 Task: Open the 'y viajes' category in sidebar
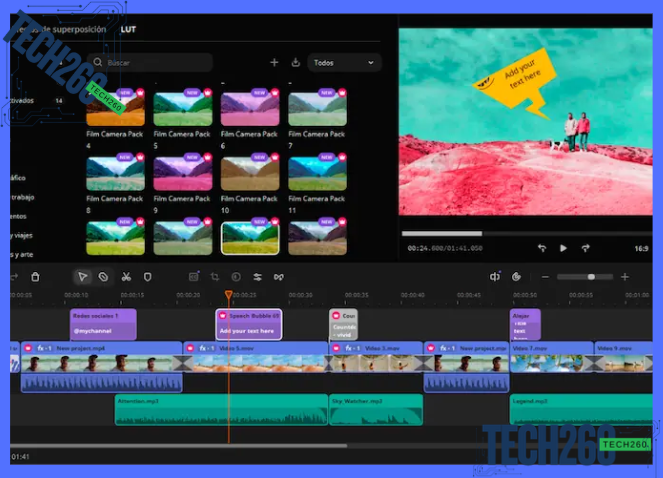(22, 235)
